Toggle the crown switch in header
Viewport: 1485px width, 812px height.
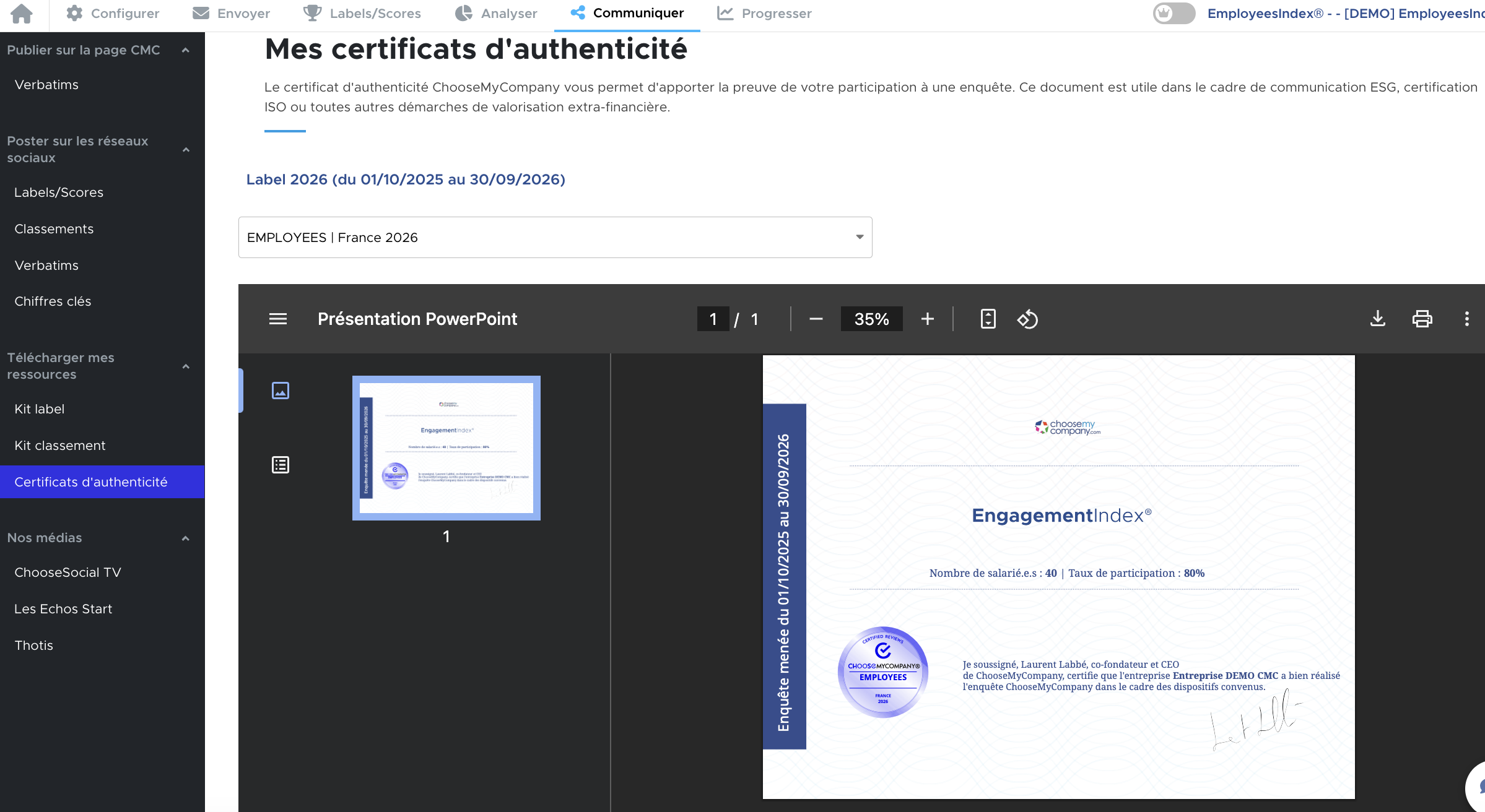click(x=1174, y=14)
